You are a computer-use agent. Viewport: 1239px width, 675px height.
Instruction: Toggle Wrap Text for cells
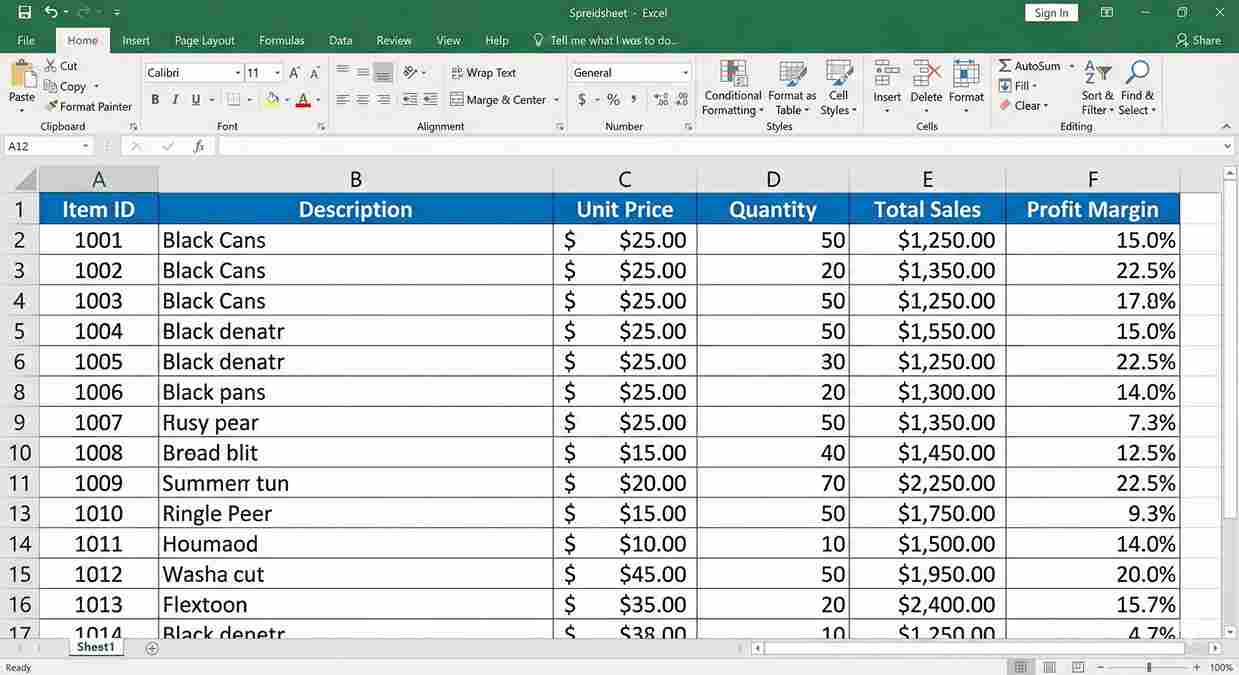[x=483, y=73]
